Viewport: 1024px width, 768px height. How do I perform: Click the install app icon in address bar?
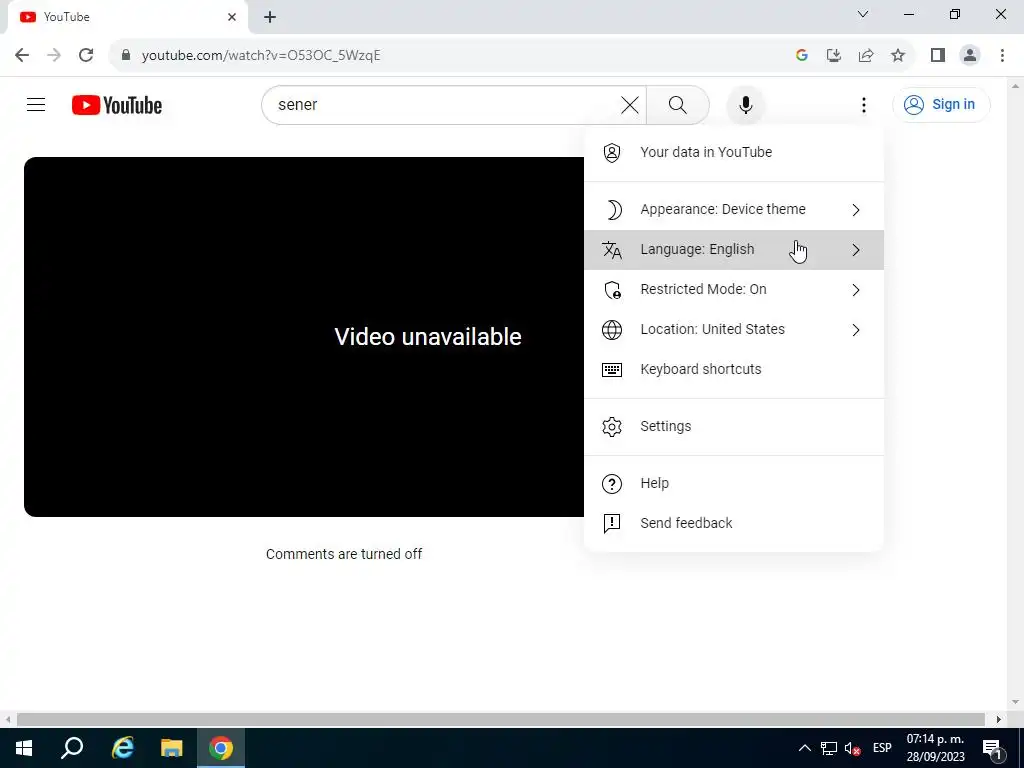pyautogui.click(x=834, y=56)
